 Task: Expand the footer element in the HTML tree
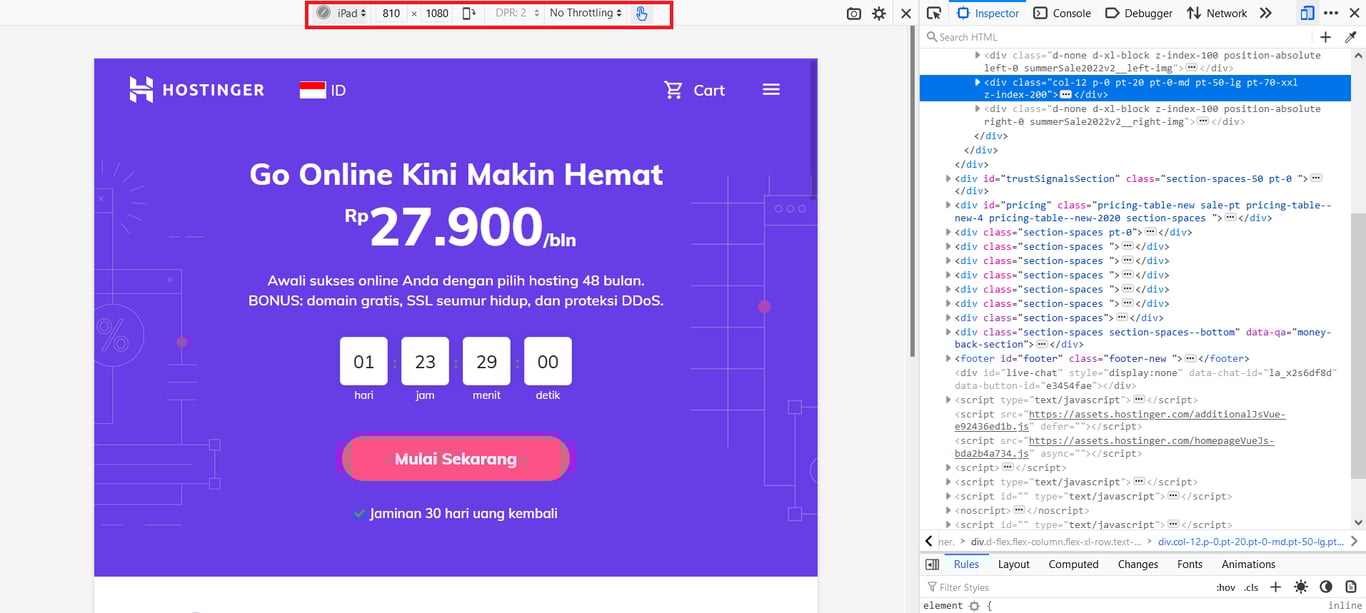point(948,358)
